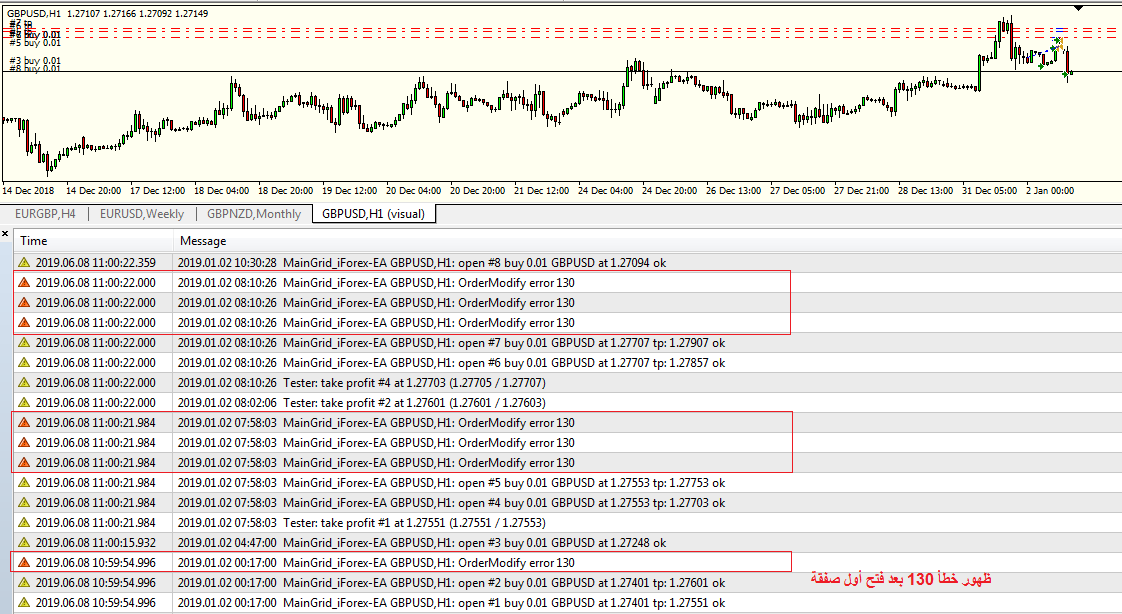Click warning icon on open #1 buy row
The image size is (1122, 614).
pyautogui.click(x=24, y=603)
